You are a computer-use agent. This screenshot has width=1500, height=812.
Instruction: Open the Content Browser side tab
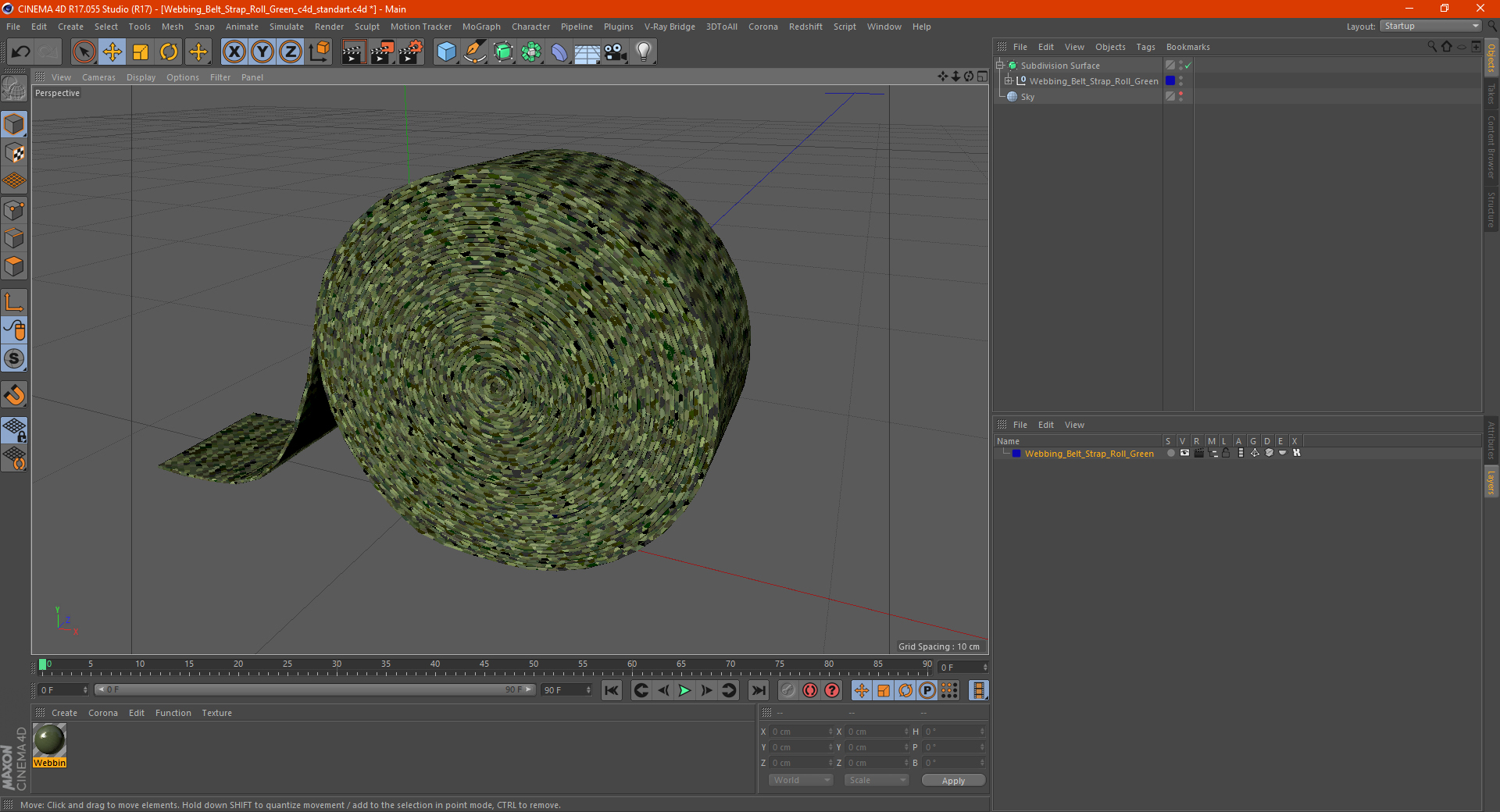pyautogui.click(x=1491, y=147)
